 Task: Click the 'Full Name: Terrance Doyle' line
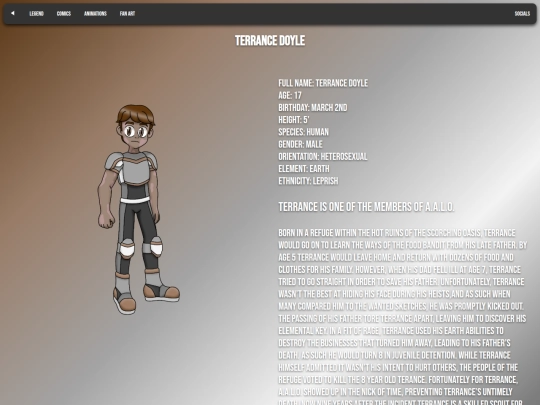click(323, 83)
